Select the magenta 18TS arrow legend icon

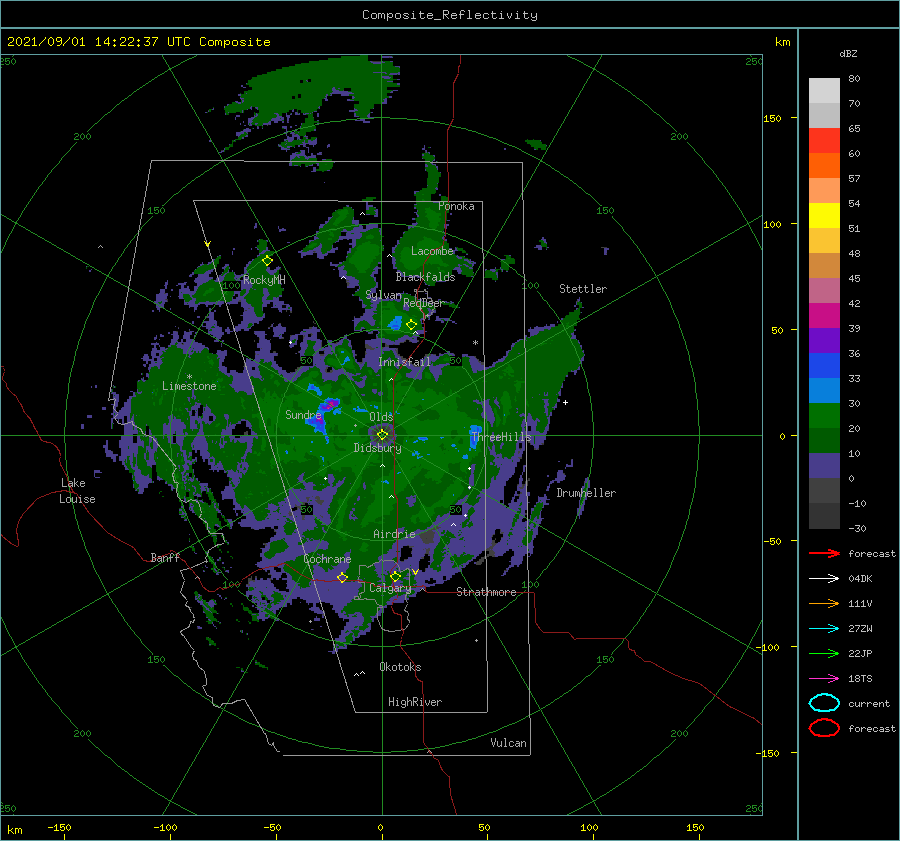(x=824, y=679)
